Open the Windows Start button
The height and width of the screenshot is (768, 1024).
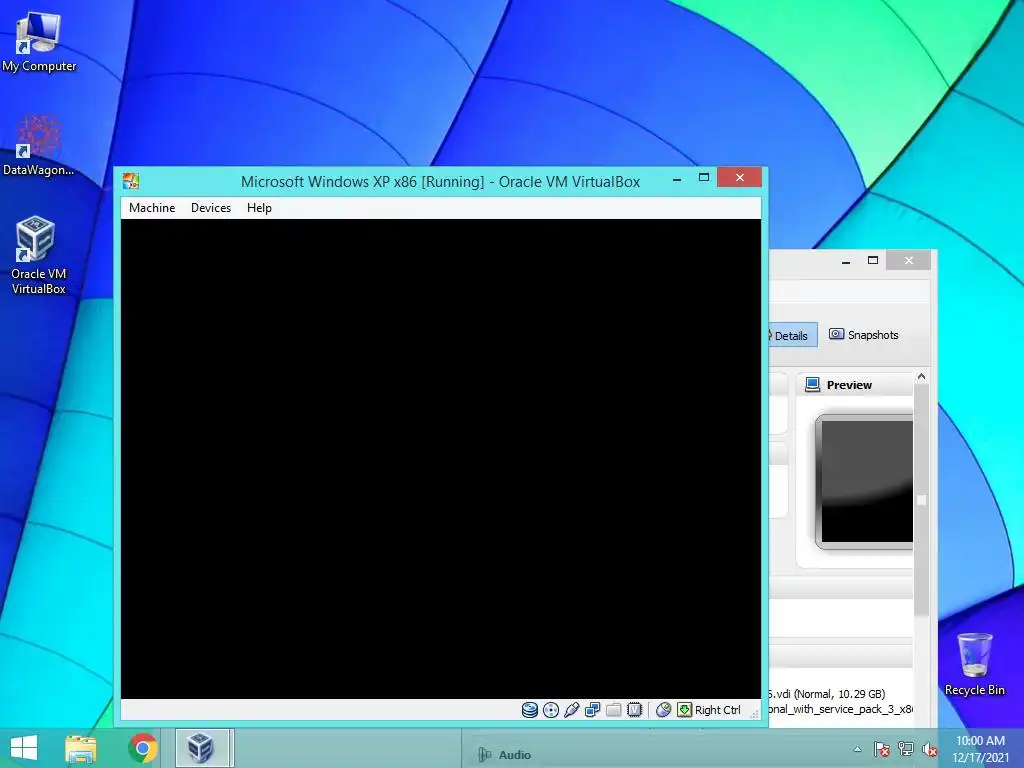24,748
